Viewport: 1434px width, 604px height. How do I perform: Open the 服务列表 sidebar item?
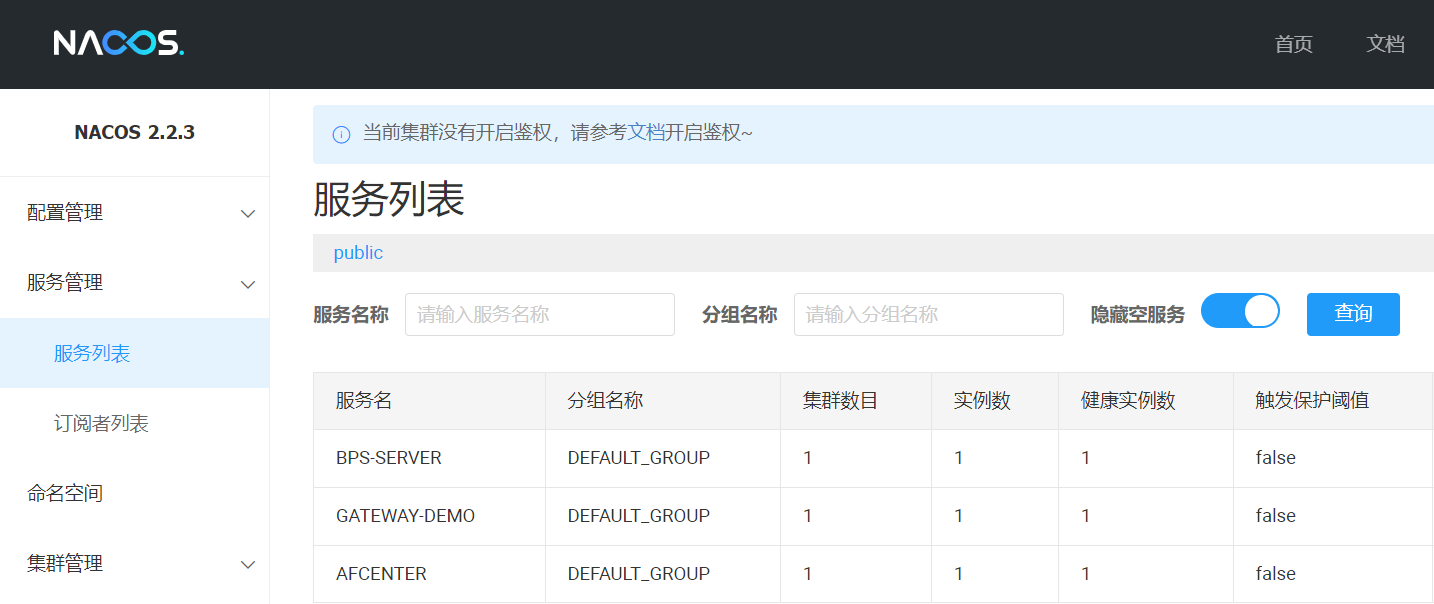click(92, 353)
